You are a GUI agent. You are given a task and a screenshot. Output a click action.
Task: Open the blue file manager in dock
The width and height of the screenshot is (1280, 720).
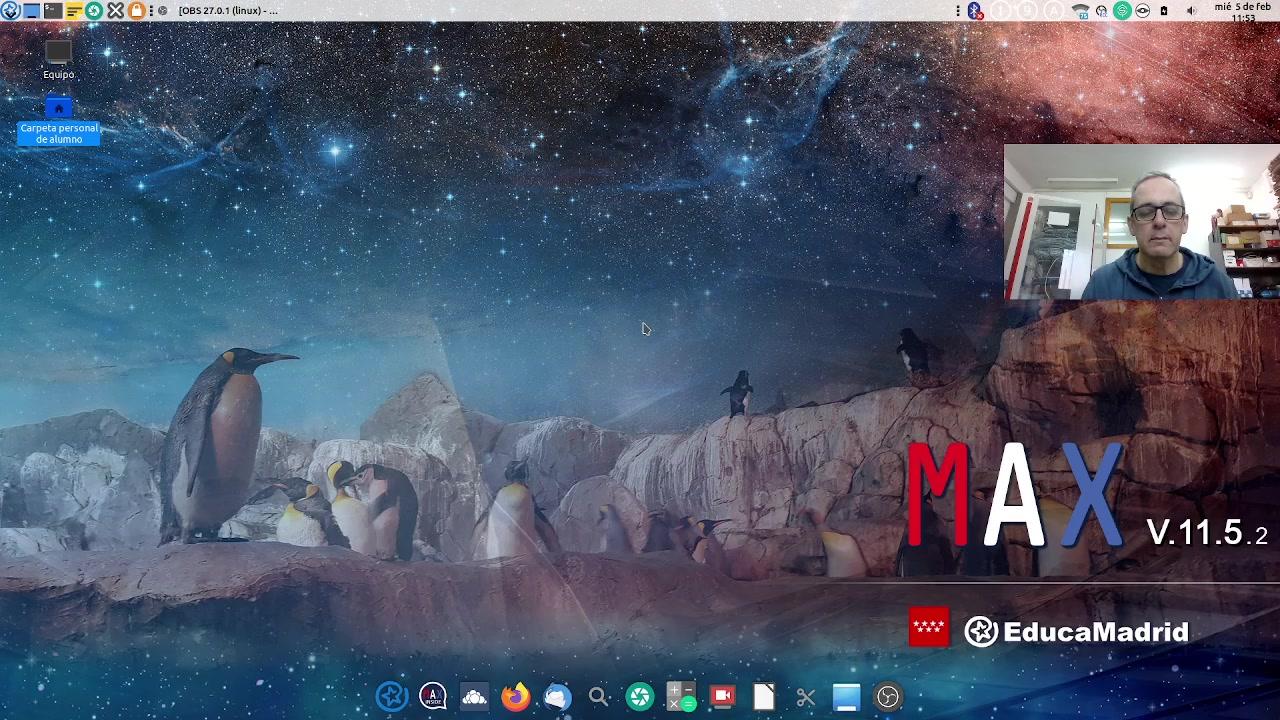[x=846, y=696]
